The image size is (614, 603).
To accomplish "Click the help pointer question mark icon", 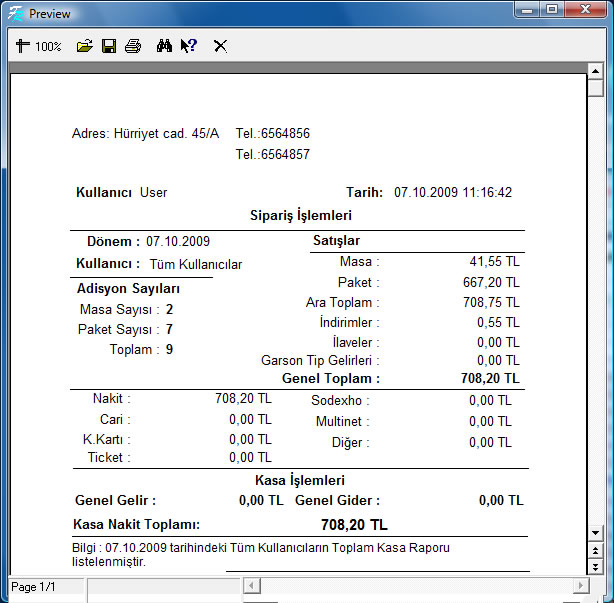I will click(189, 46).
